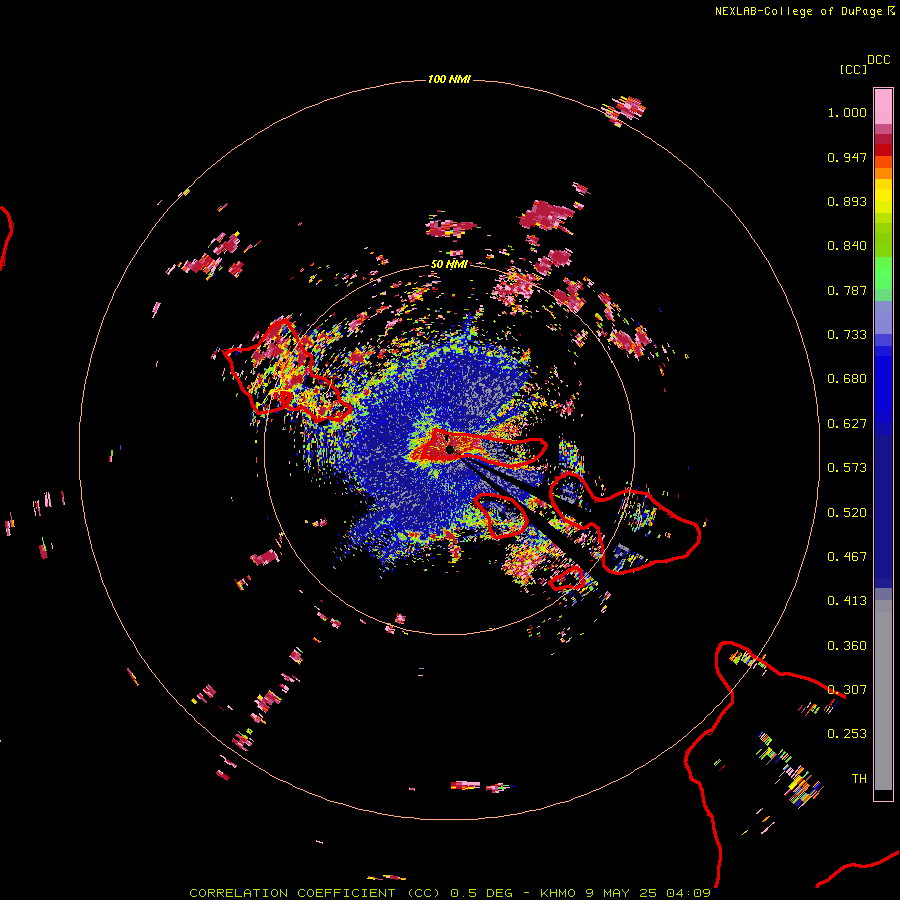Click the 0.840 scale value
This screenshot has height=900, width=900.
coord(847,246)
